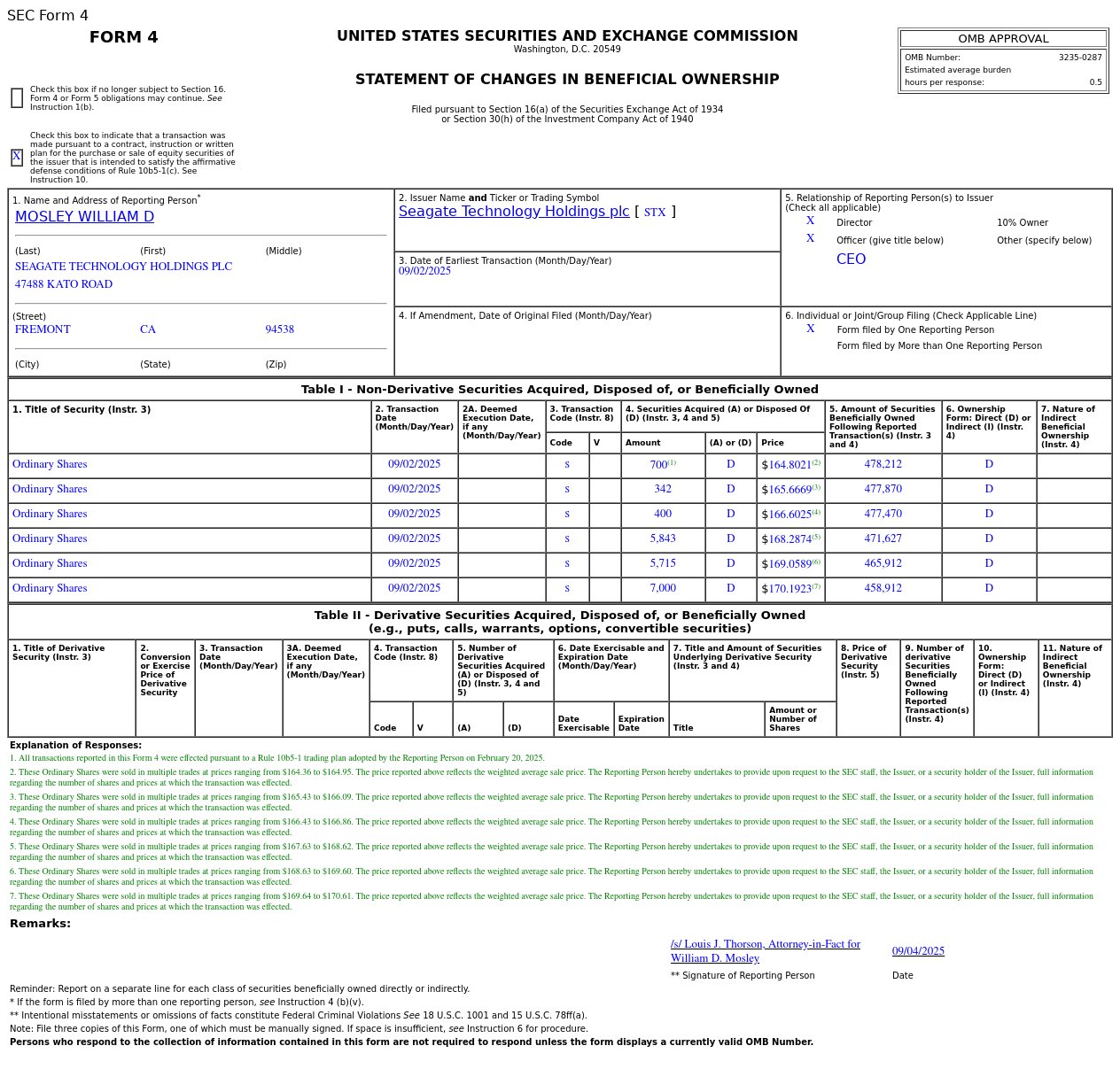This screenshot has width=1120, height=1069.
Task: Select the beneficially owned amount 477,470
Action: 883,514
